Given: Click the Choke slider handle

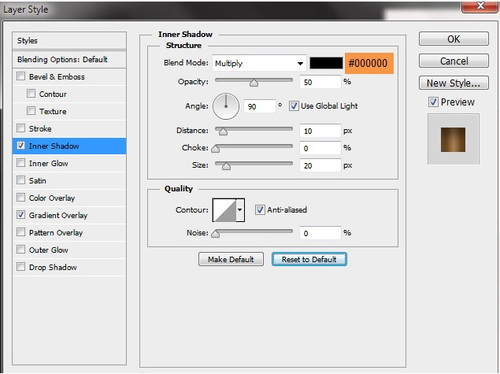Looking at the screenshot, I should coord(216,148).
